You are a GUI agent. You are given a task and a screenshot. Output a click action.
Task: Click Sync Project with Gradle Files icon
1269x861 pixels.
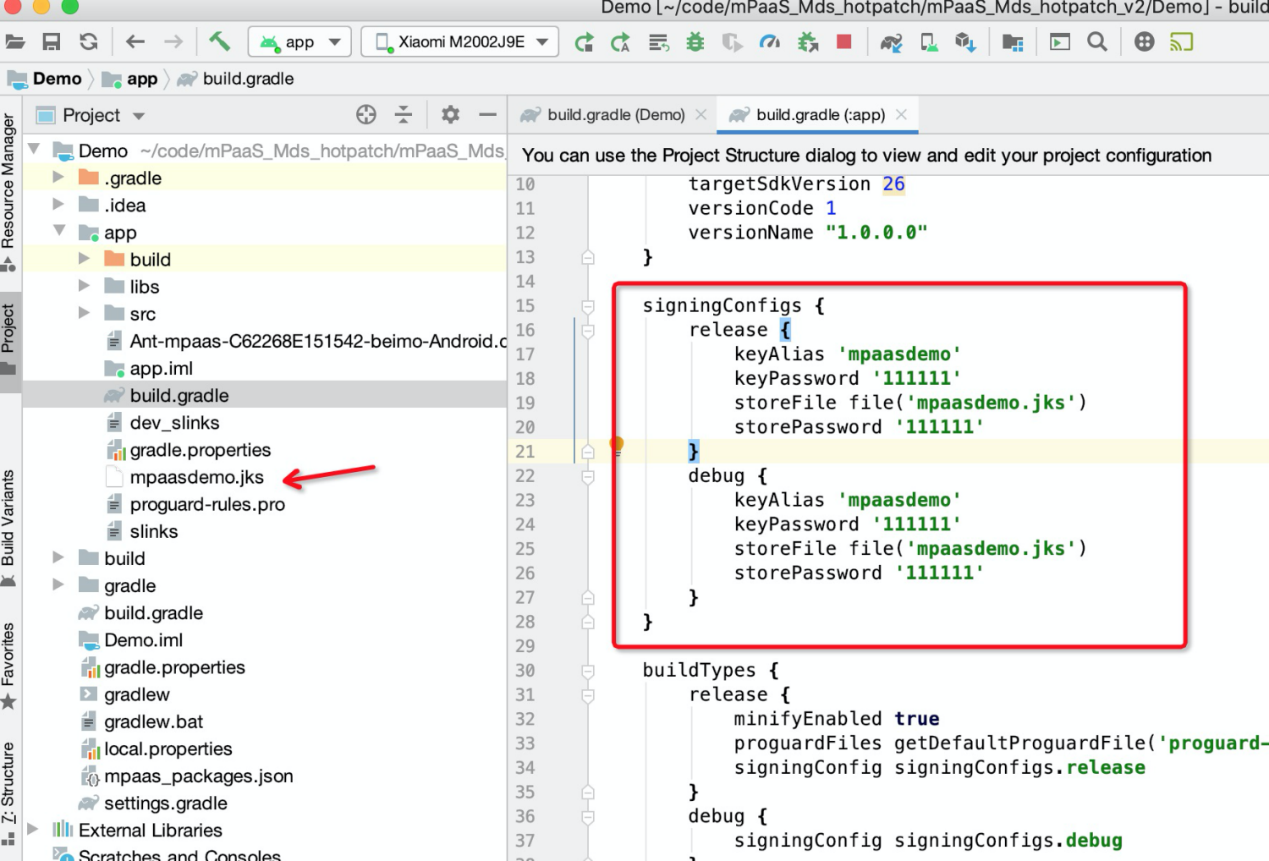coord(892,42)
